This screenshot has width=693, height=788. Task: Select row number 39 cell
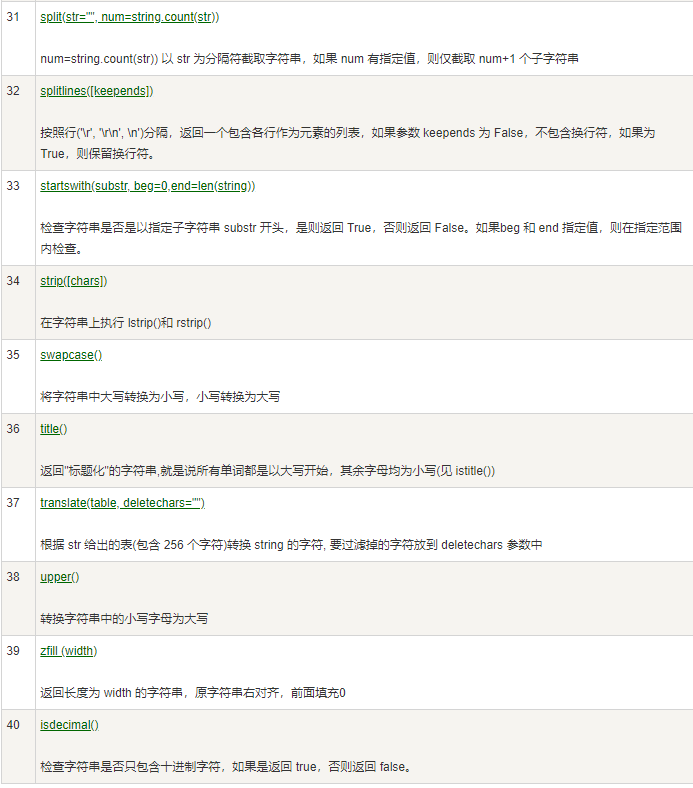(18, 672)
